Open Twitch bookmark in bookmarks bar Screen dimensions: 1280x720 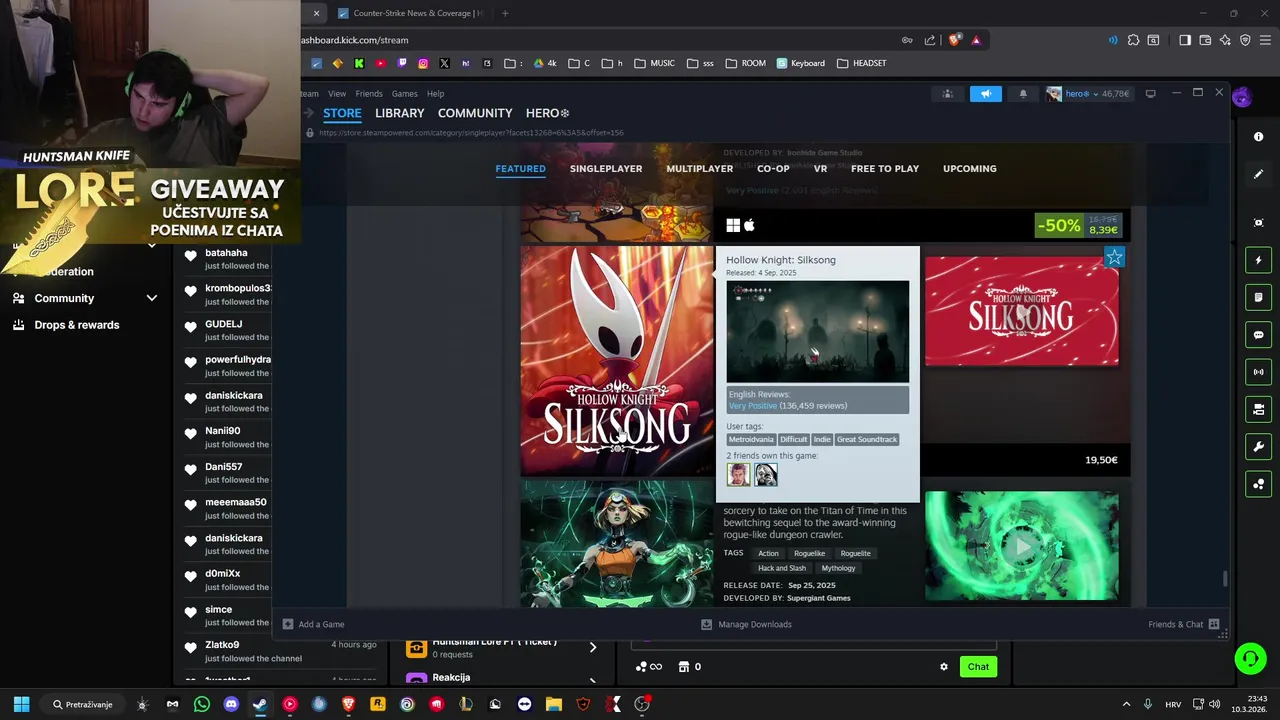[402, 63]
